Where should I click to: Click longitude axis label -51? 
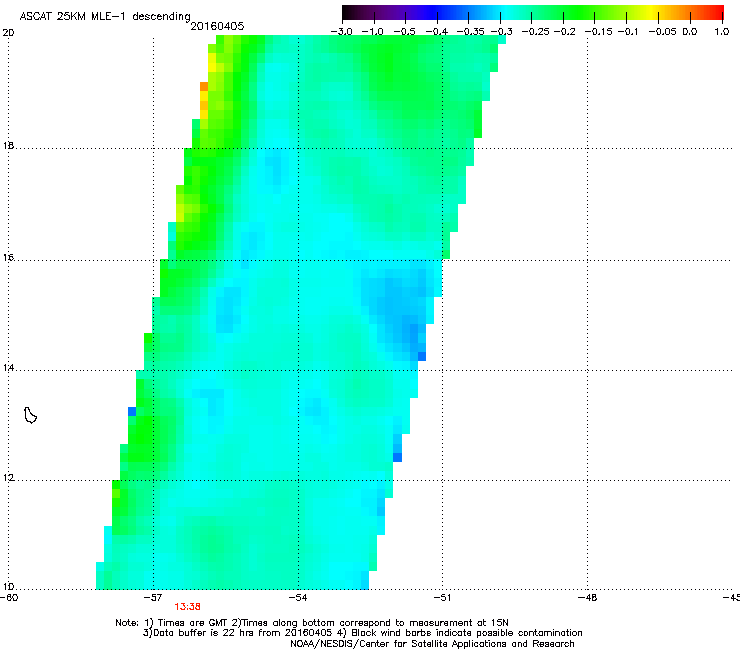[442, 598]
